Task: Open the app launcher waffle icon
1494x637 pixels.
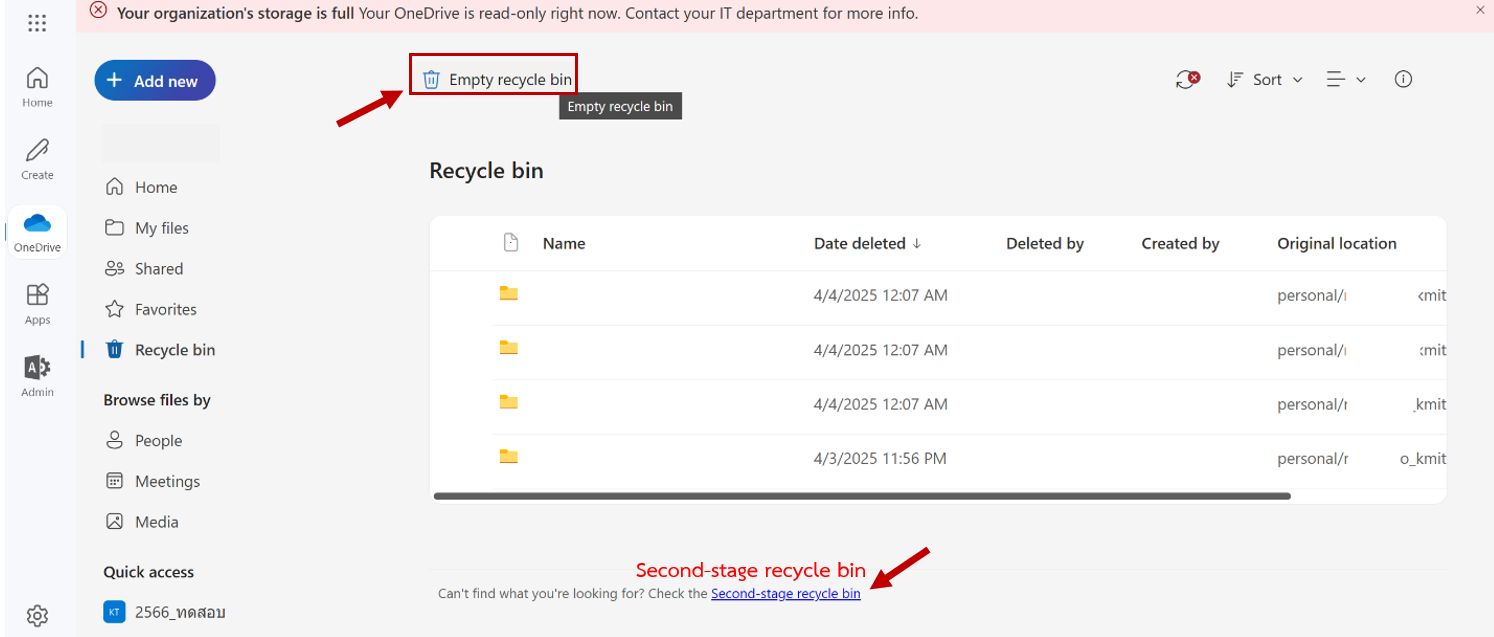Action: pos(37,24)
